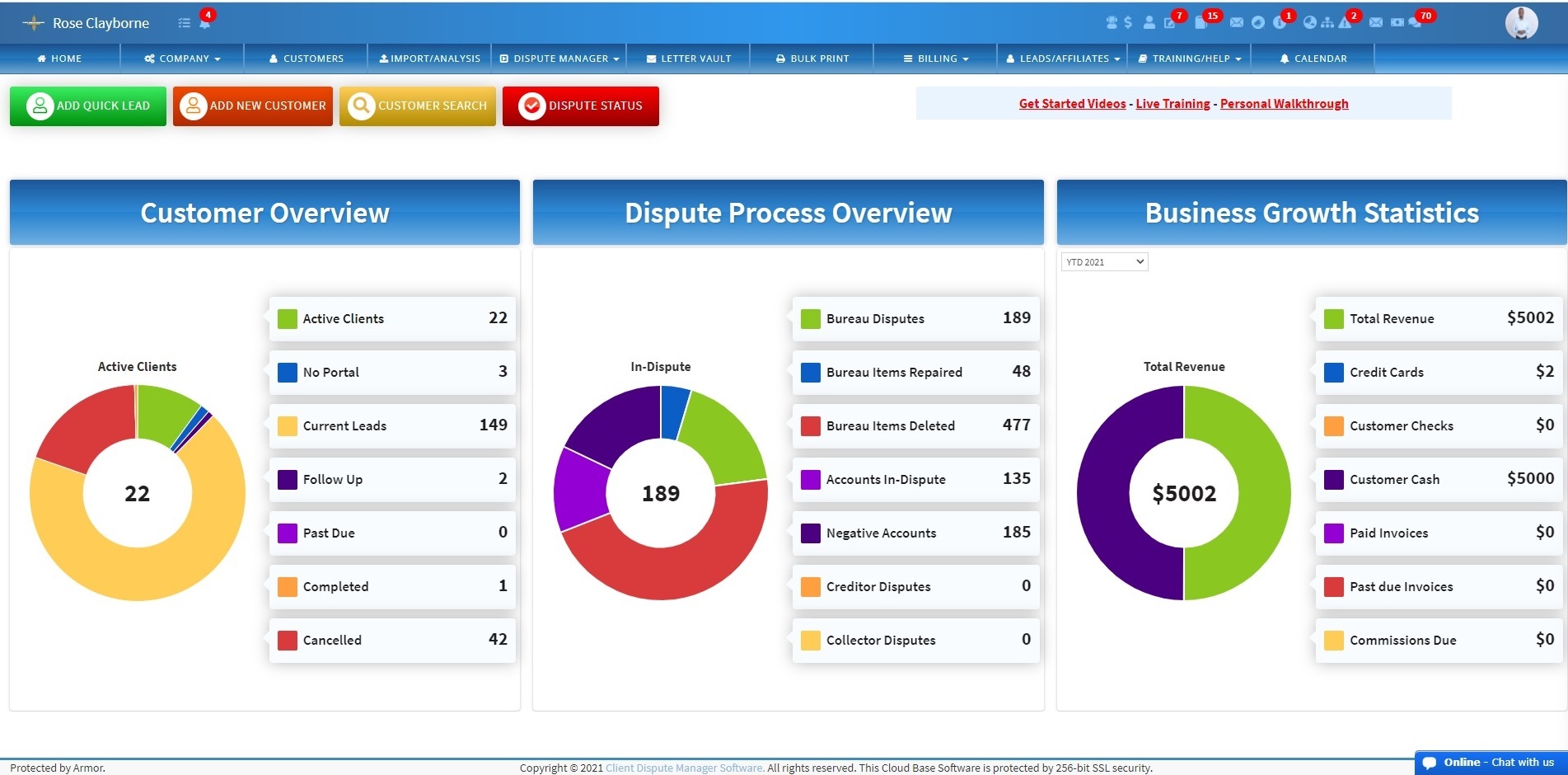Open the Billing dropdown menu

click(935, 58)
